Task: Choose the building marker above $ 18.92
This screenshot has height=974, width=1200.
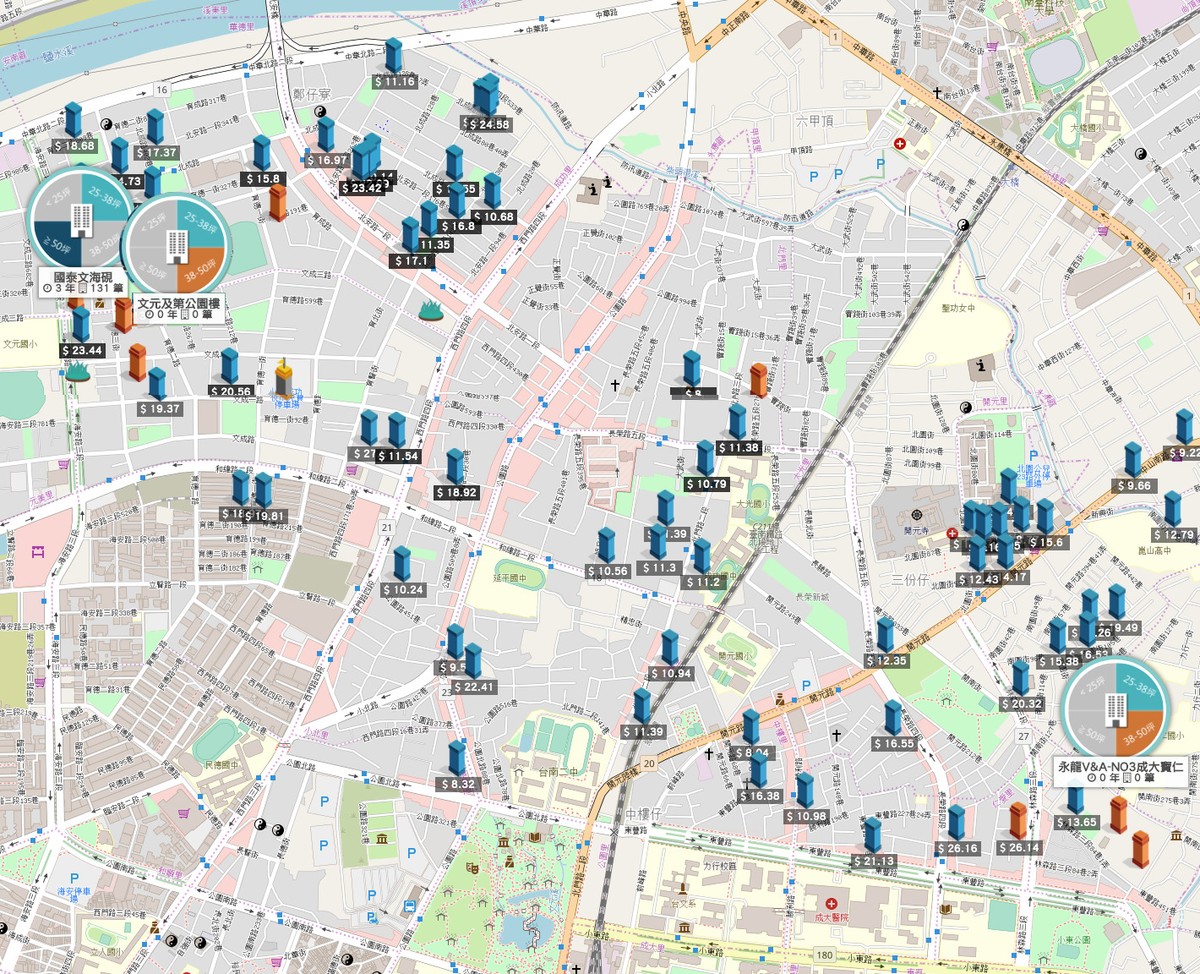Action: coord(455,467)
